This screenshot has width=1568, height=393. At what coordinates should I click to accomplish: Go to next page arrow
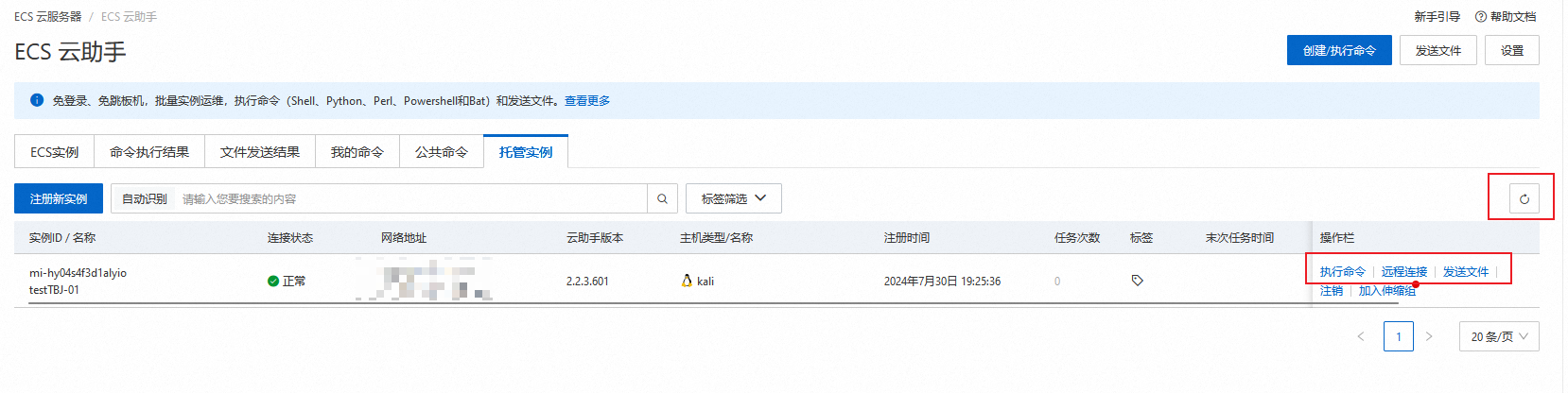tap(1429, 336)
